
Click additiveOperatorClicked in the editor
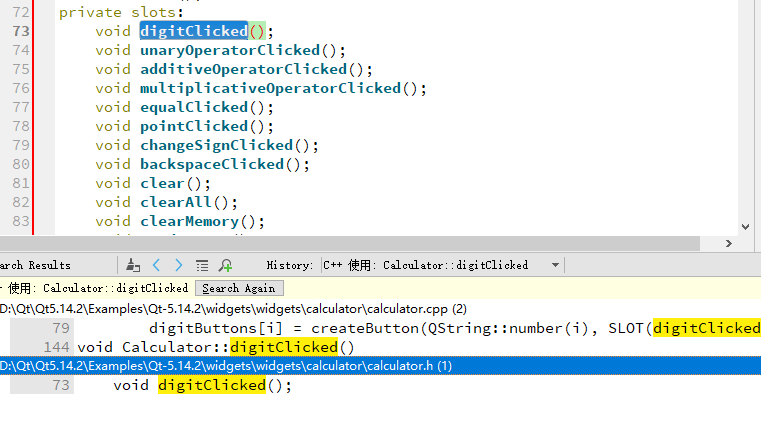pyautogui.click(x=244, y=69)
